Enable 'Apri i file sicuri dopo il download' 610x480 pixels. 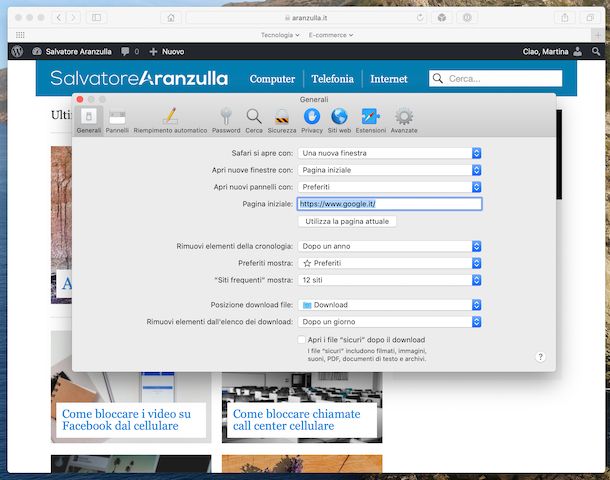pos(301,340)
